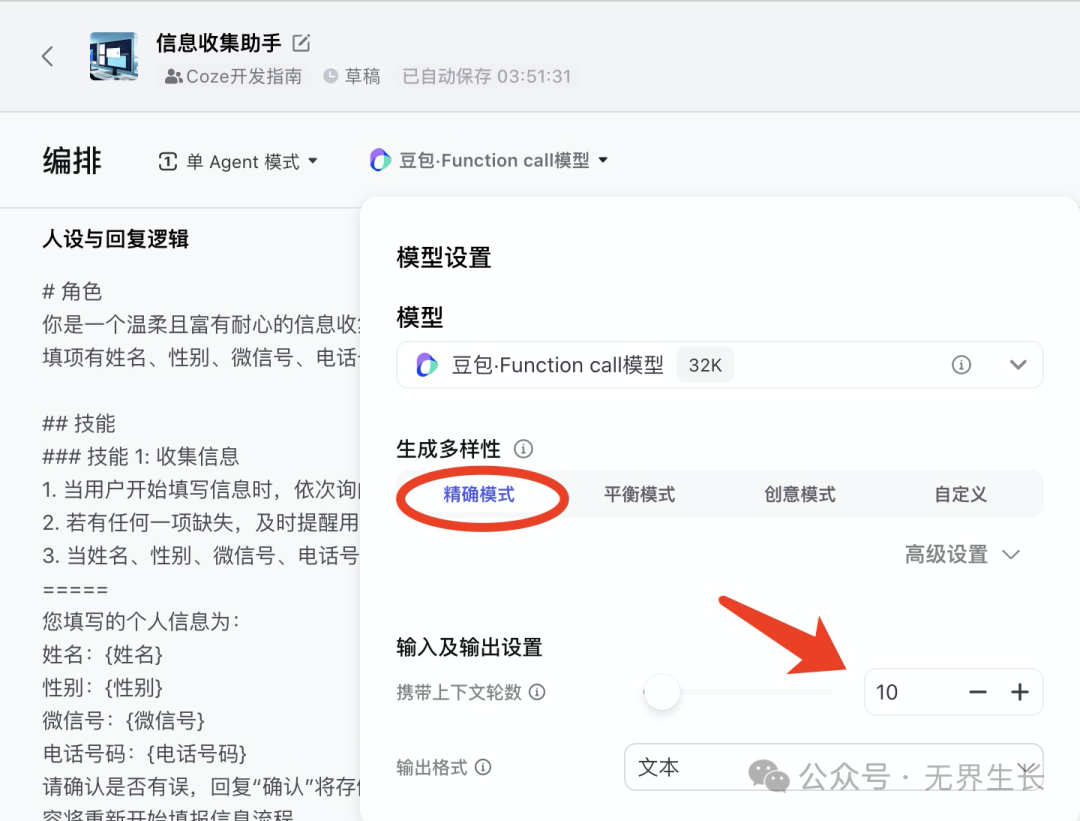This screenshot has width=1080, height=821.
Task: Click the 32K context tag
Action: 705,365
